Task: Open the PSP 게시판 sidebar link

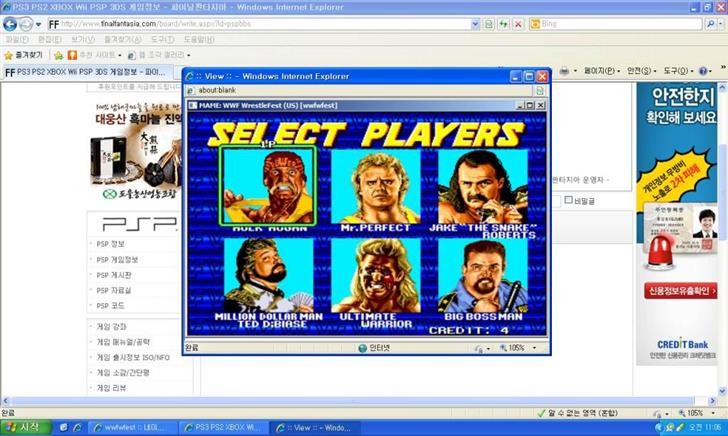Action: (114, 275)
